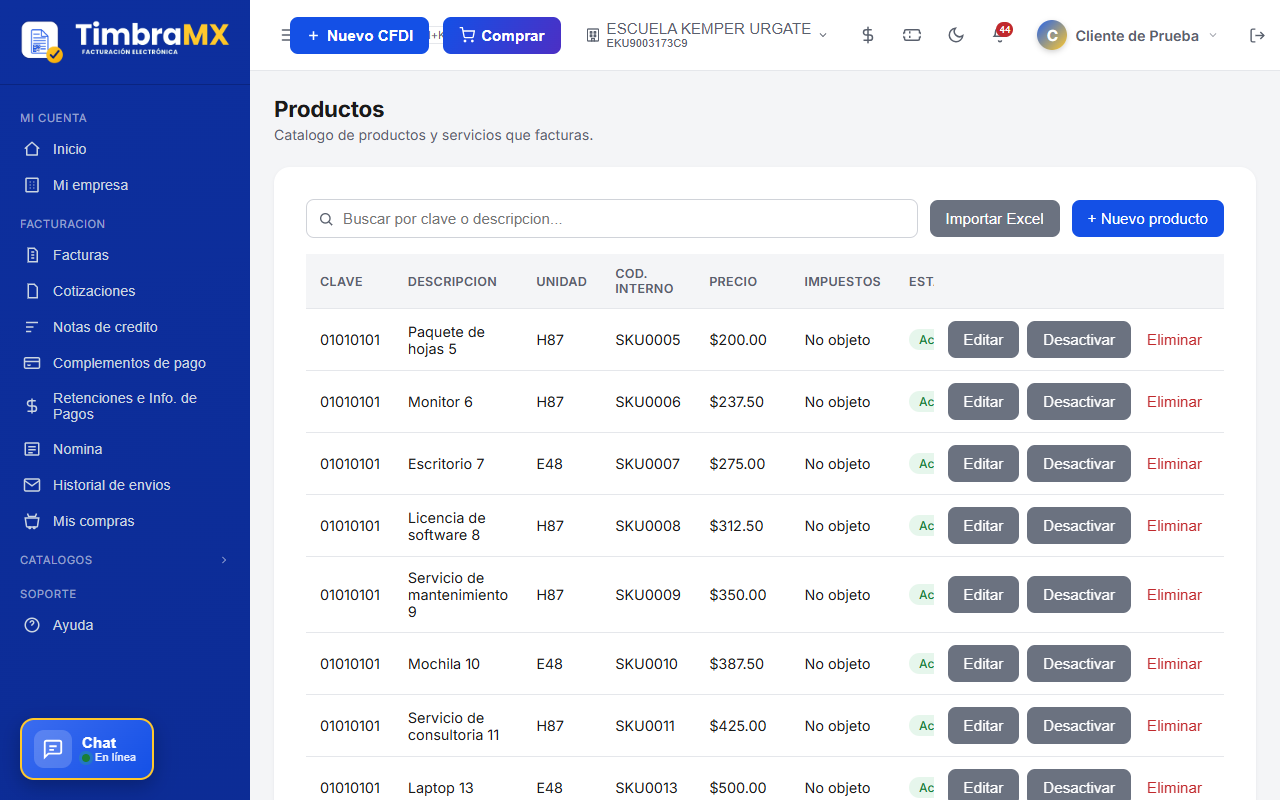The width and height of the screenshot is (1280, 800).
Task: Click the Complementos de pago card icon
Action: pos(32,363)
